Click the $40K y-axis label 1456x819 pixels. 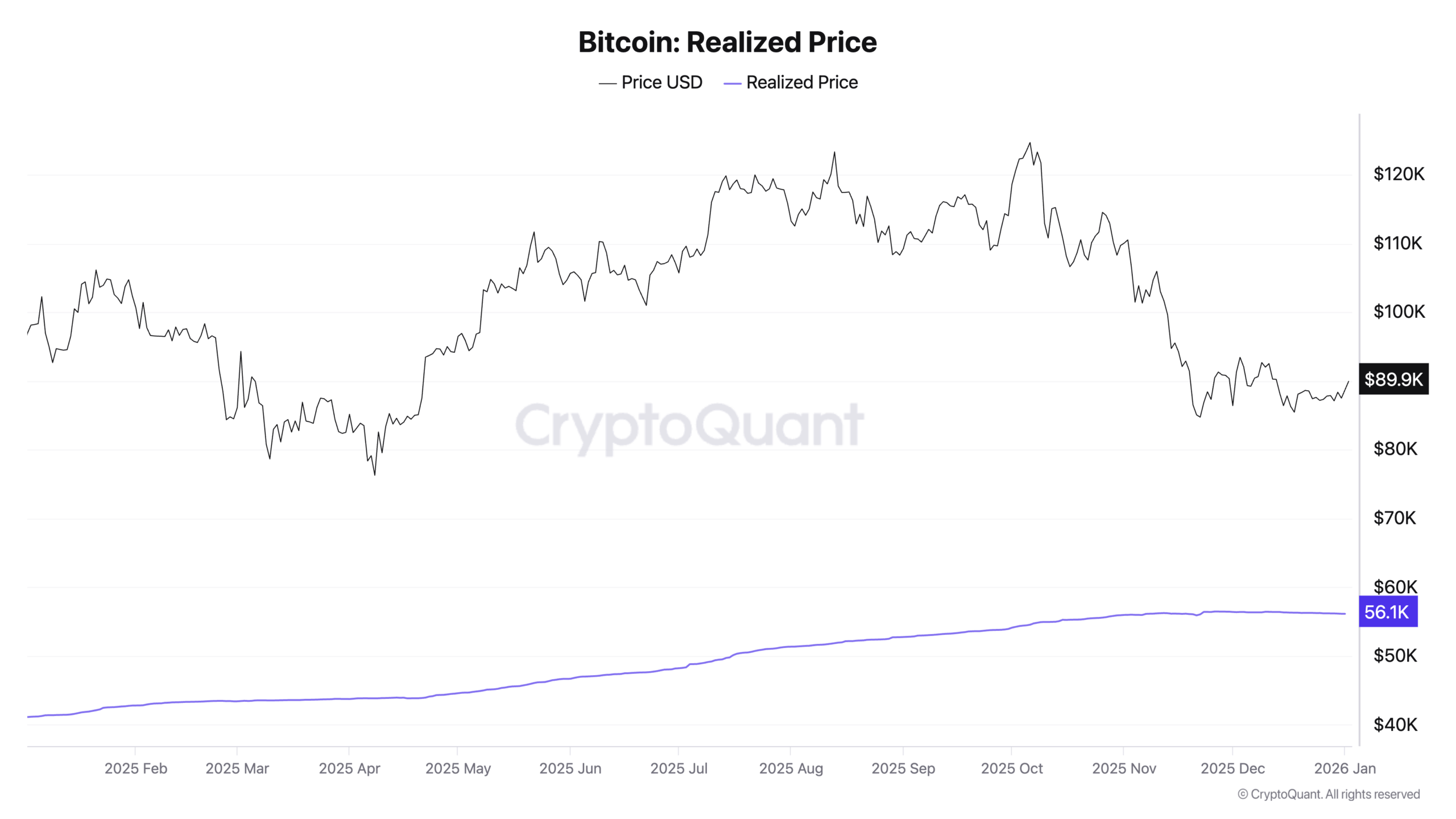1395,725
